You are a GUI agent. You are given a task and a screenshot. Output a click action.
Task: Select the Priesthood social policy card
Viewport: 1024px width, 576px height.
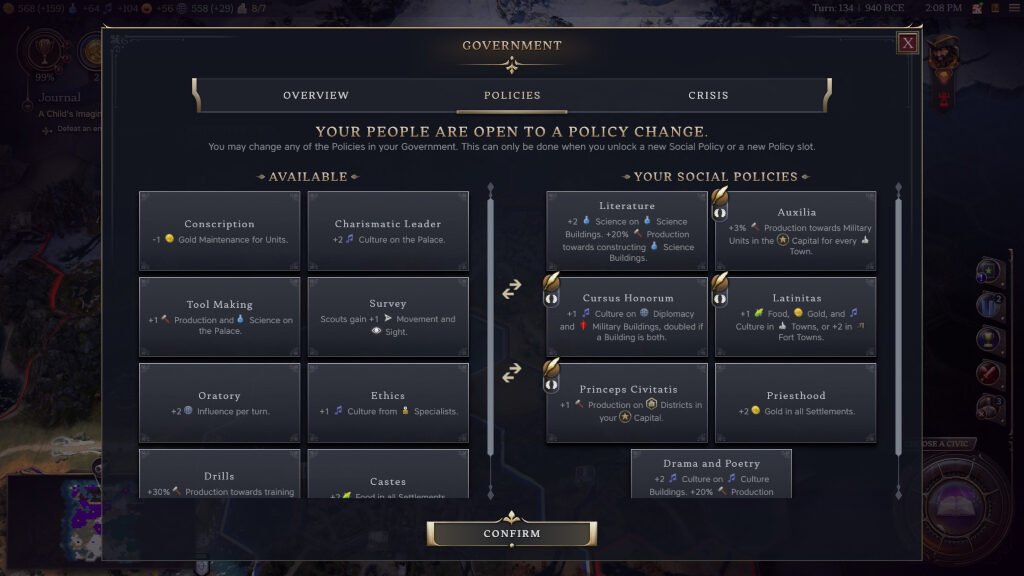point(795,401)
